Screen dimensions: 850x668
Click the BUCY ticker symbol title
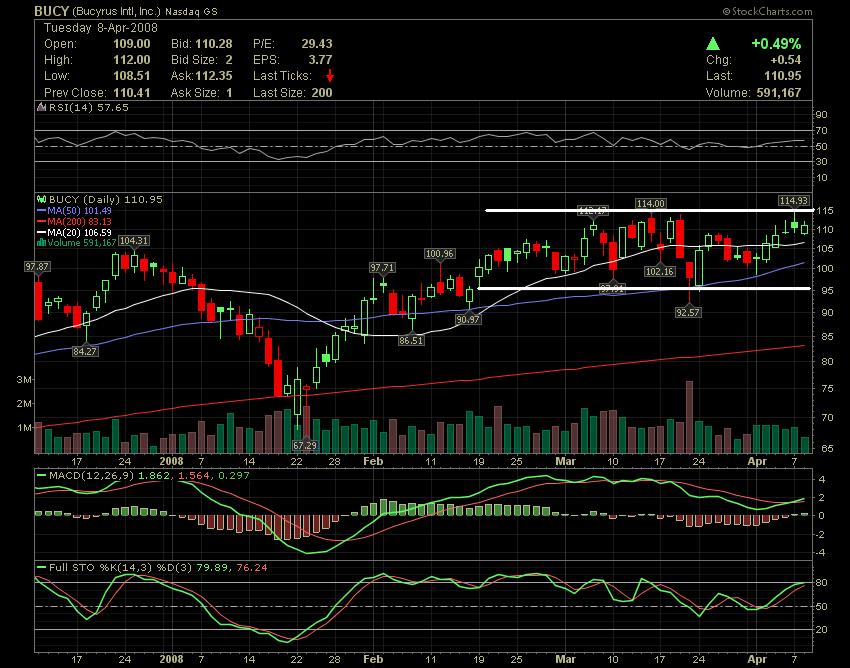[x=51, y=11]
